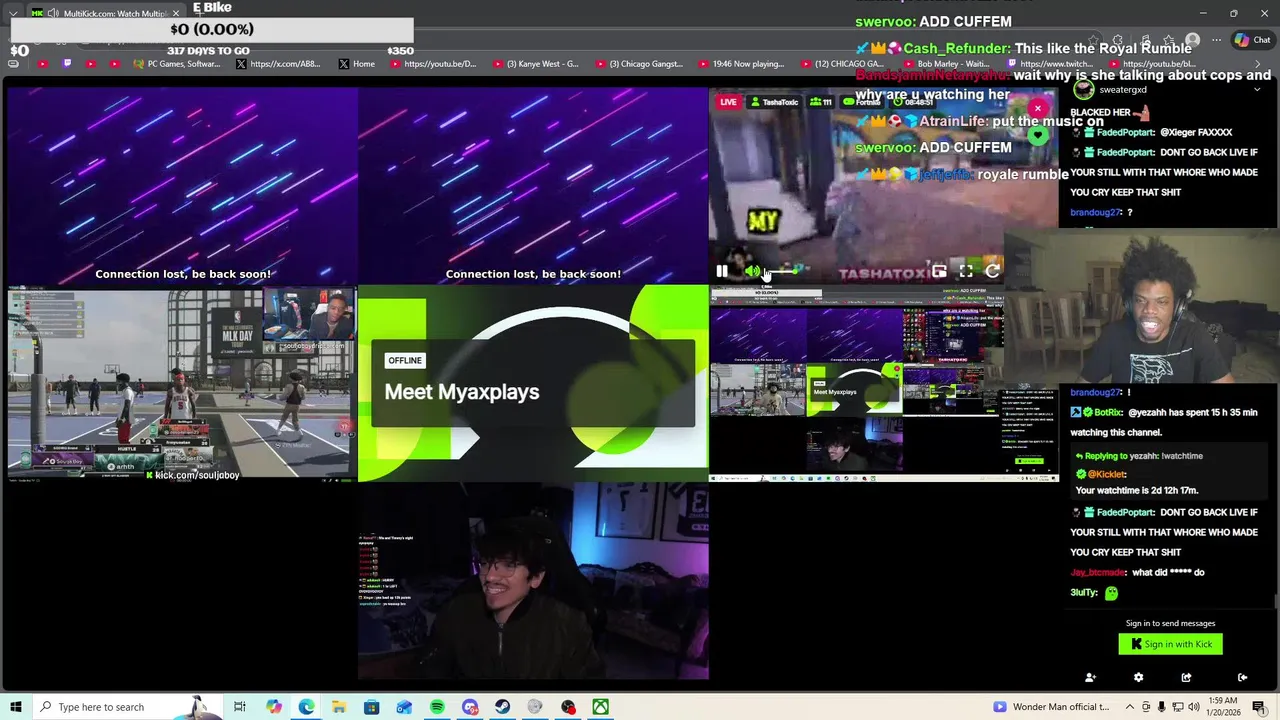Launch Copilot from the taskbar
Screen dimensions: 1280x720
pyautogui.click(x=273, y=707)
